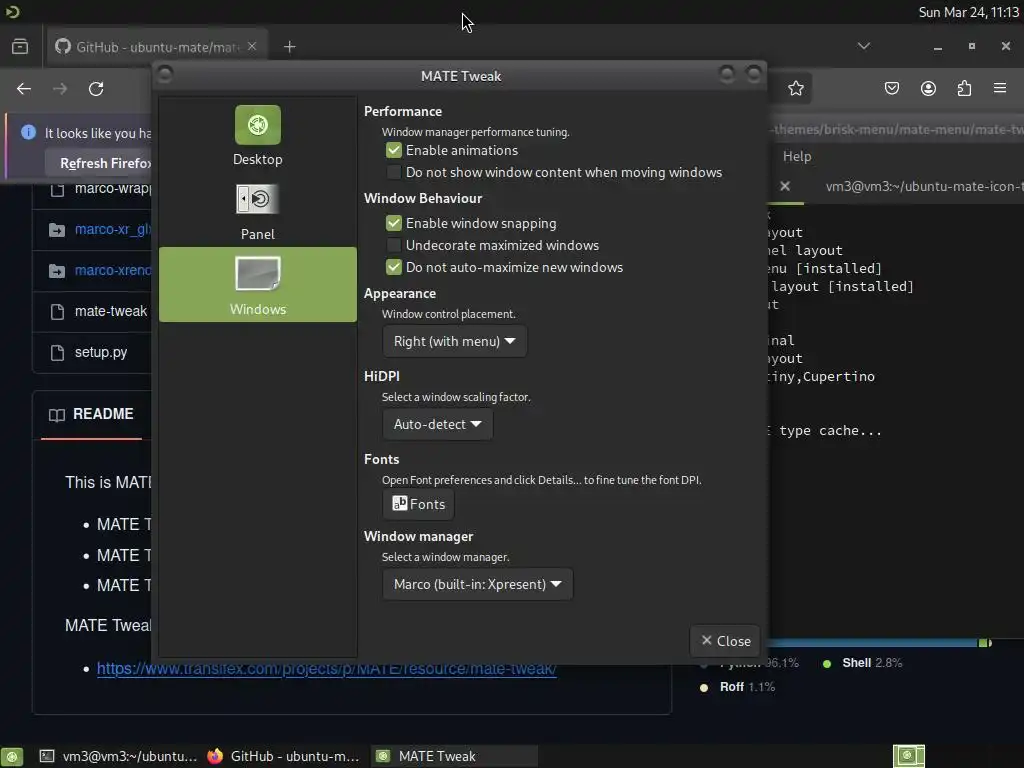Image resolution: width=1024 pixels, height=768 pixels.
Task: Open the Desktop section in MATE Tweak
Action: 257,136
